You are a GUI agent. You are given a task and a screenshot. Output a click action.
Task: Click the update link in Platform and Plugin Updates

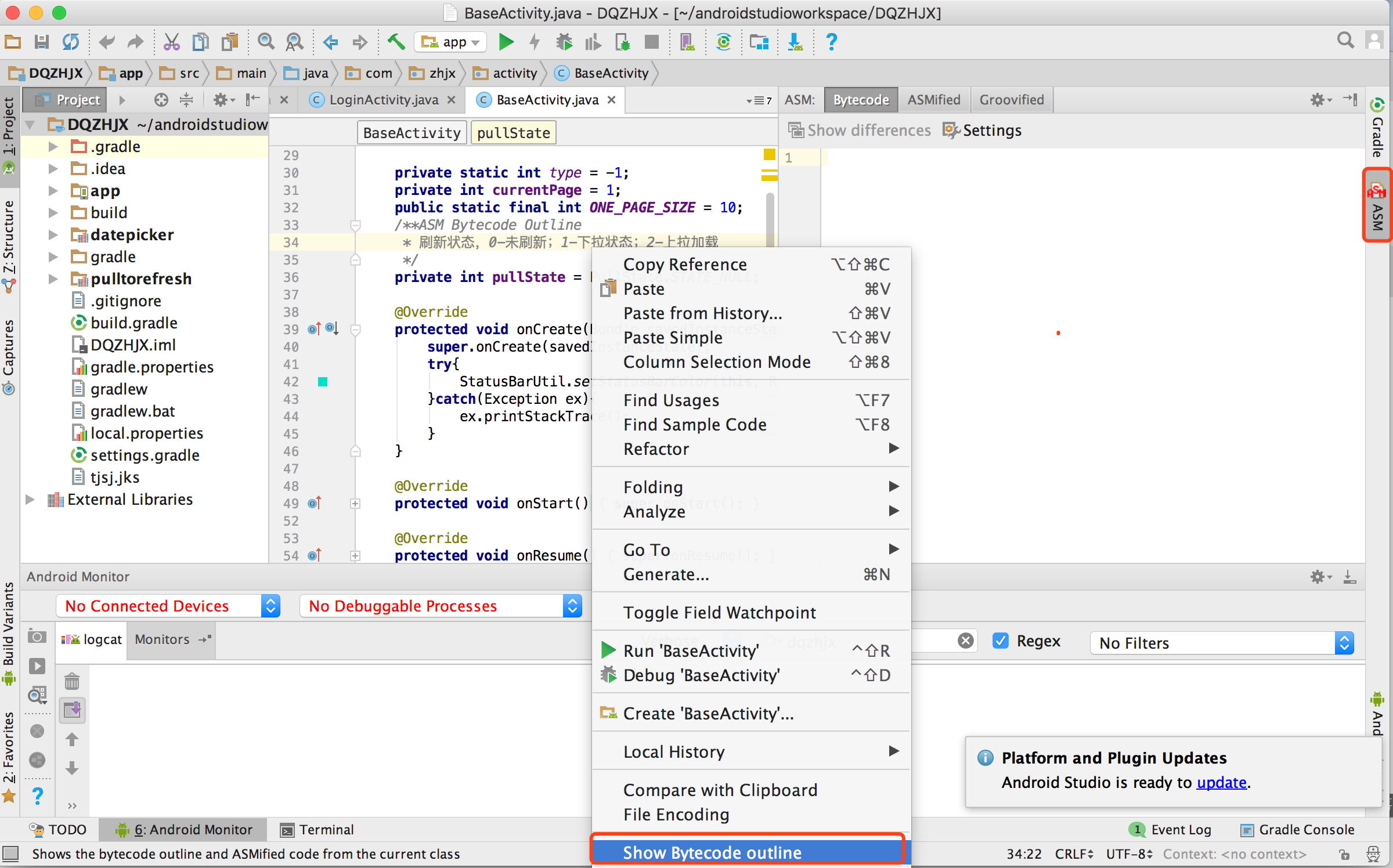coord(1223,781)
